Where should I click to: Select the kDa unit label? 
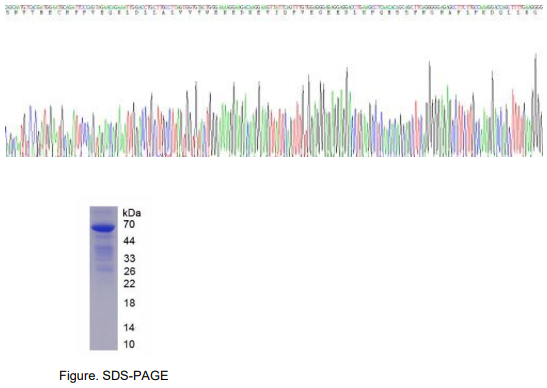(132, 213)
